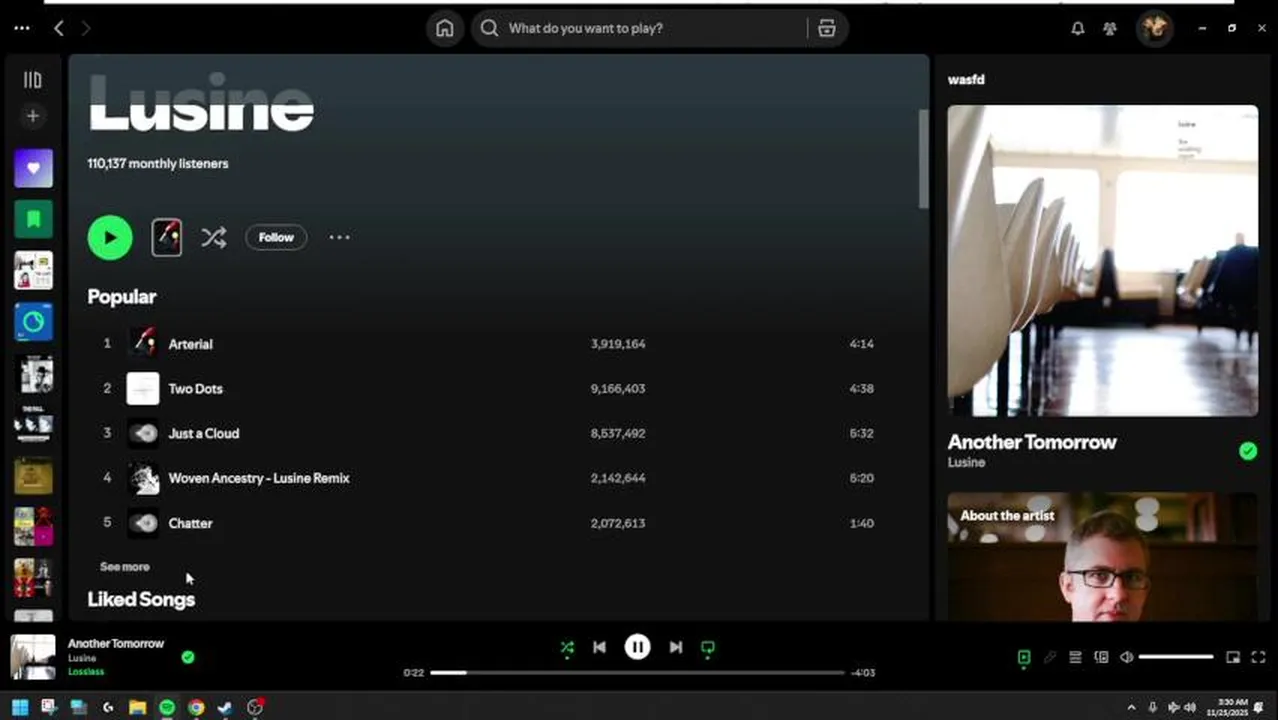Toggle repeat in the player controls
The image size is (1278, 720).
point(708,647)
